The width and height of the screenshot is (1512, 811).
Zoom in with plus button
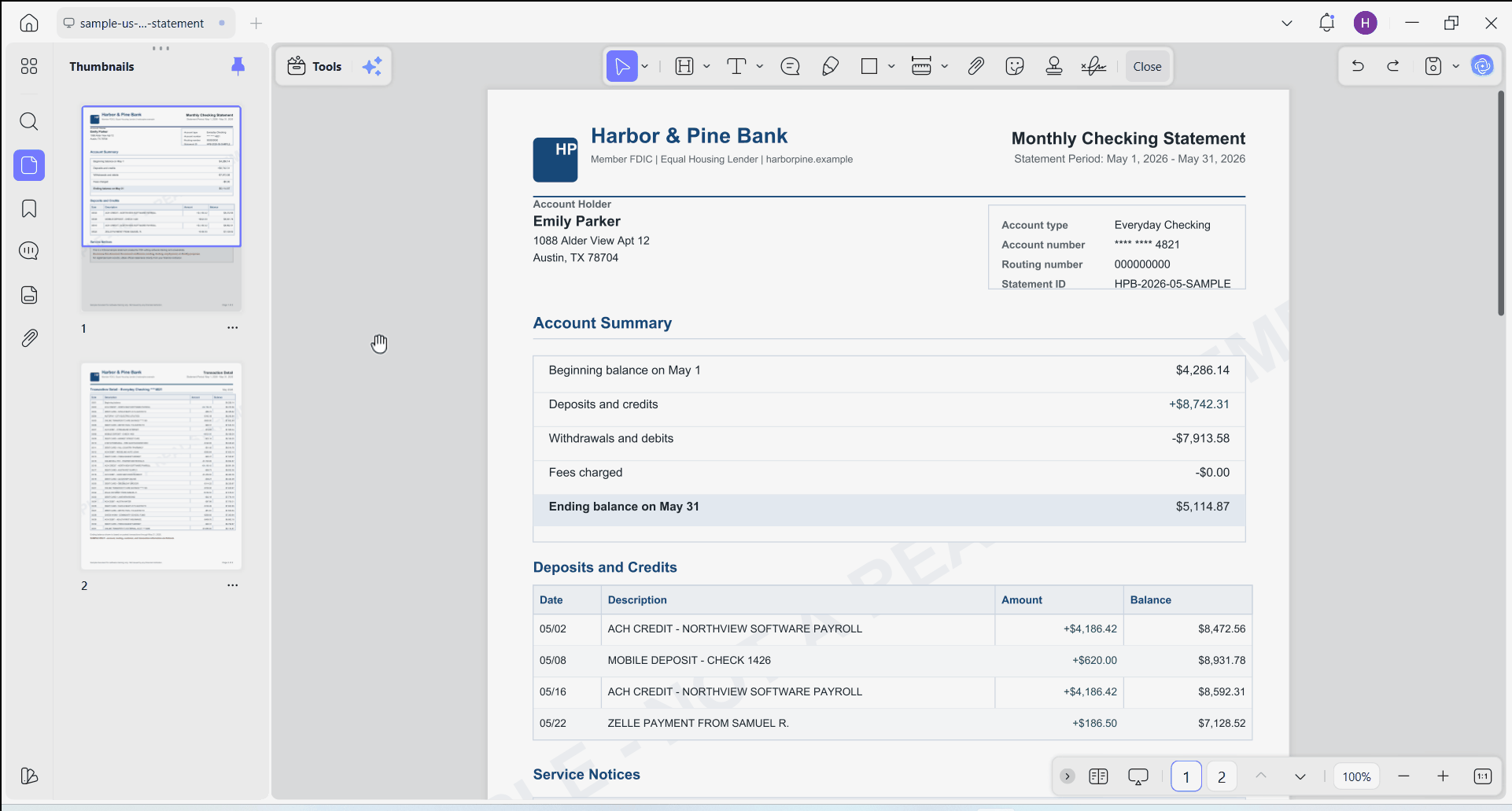pyautogui.click(x=1443, y=776)
